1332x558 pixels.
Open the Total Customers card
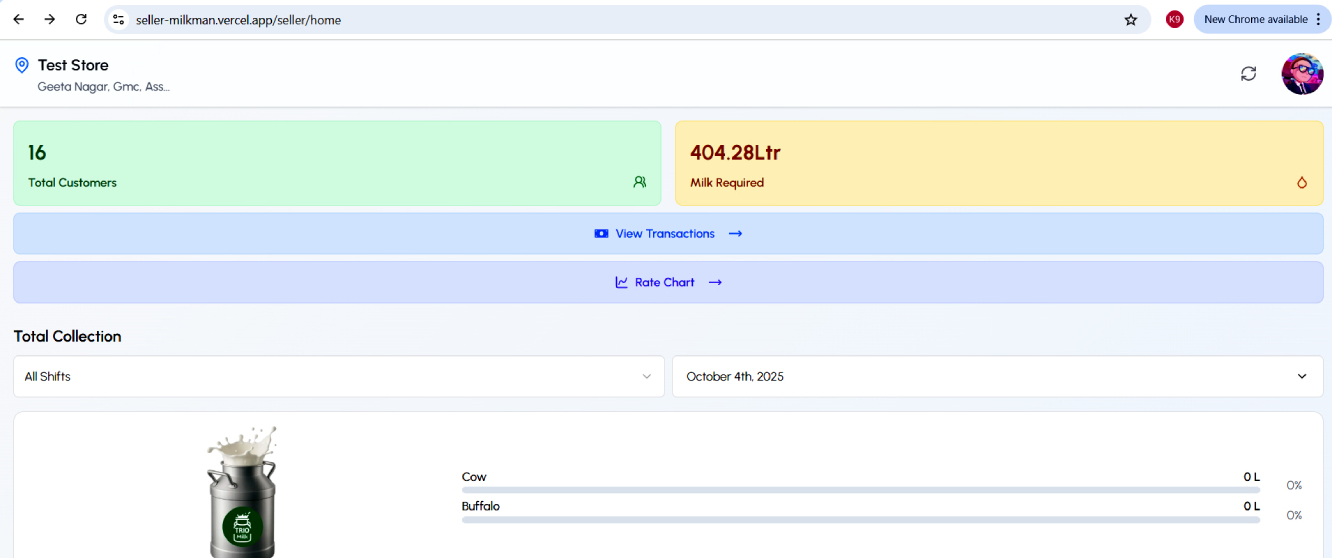(337, 163)
